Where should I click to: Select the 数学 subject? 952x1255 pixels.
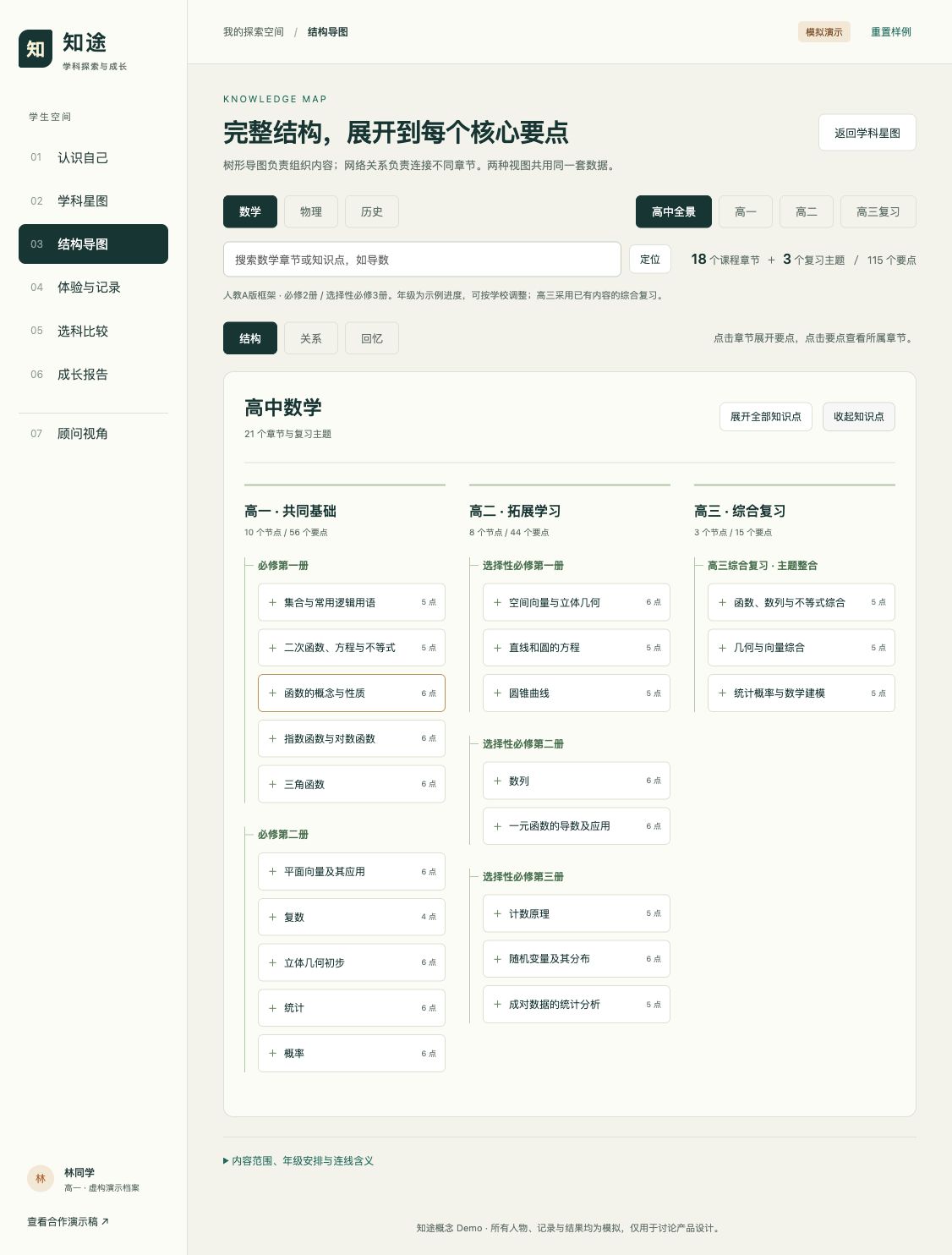pos(250,211)
